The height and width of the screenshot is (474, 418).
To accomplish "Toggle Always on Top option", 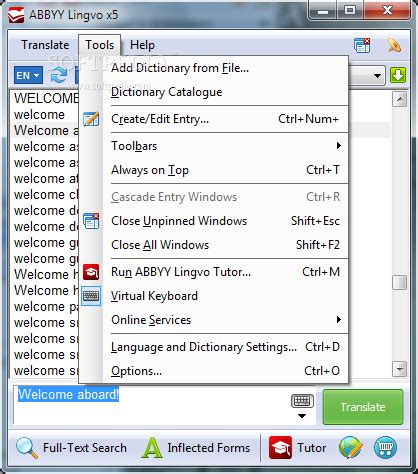I will tap(213, 170).
